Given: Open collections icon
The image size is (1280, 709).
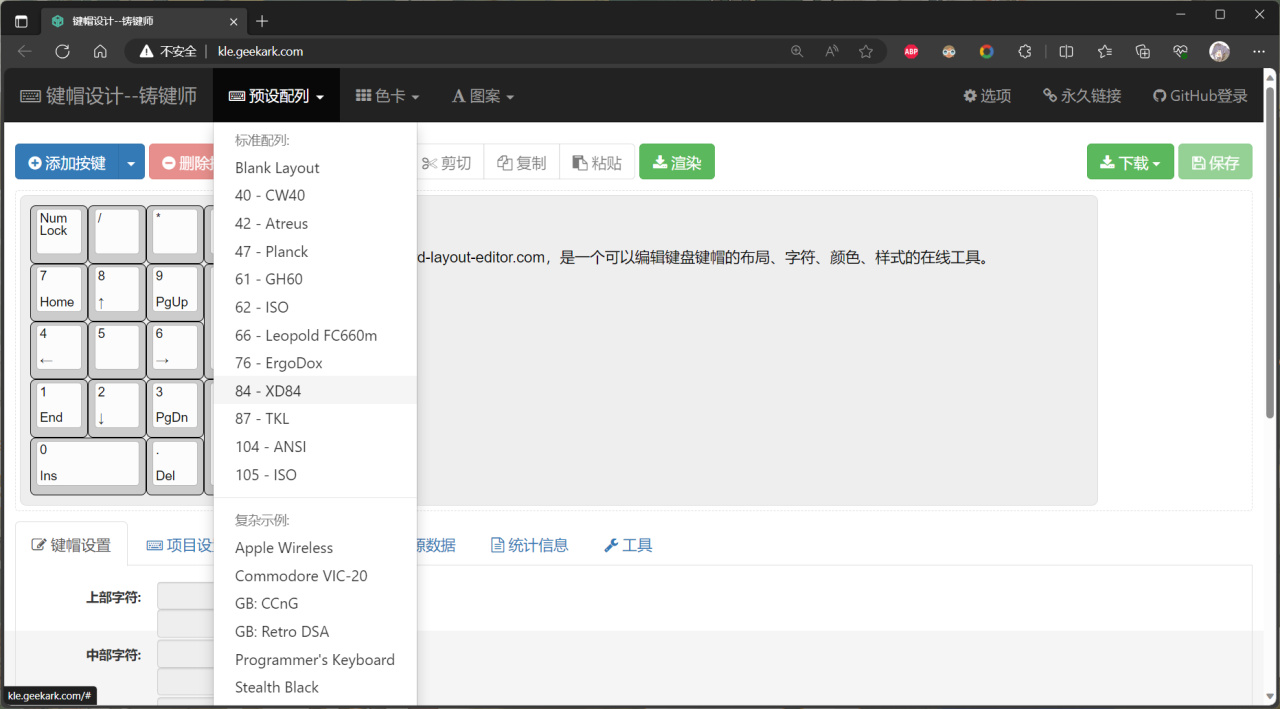Looking at the screenshot, I should pyautogui.click(x=1143, y=51).
